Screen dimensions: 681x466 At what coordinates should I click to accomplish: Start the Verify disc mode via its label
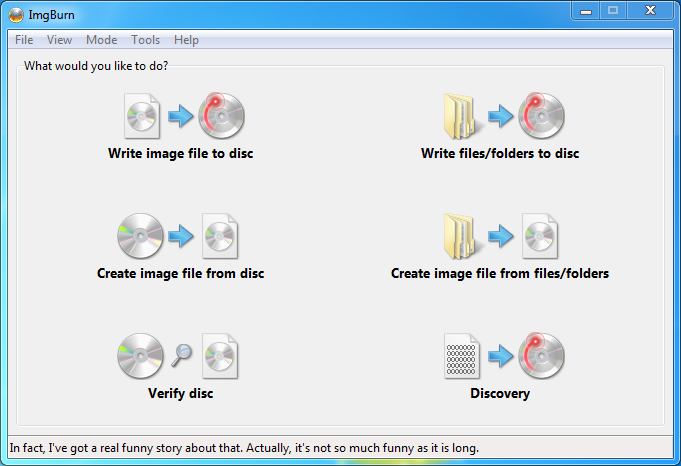pyautogui.click(x=180, y=393)
